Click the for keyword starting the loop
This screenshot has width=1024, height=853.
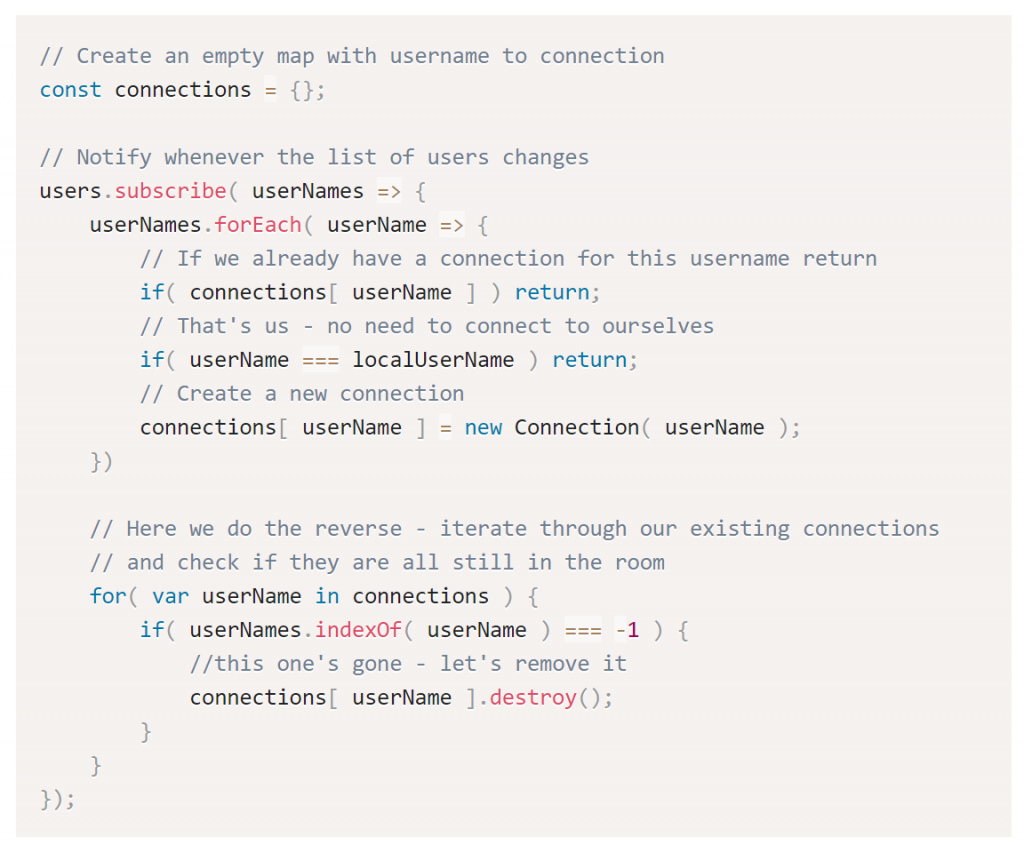click(x=108, y=597)
